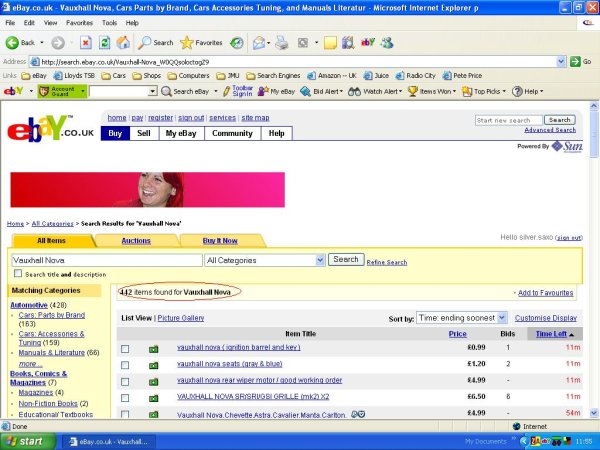
Task: Refresh the page with green arrows icon
Action: tap(104, 43)
